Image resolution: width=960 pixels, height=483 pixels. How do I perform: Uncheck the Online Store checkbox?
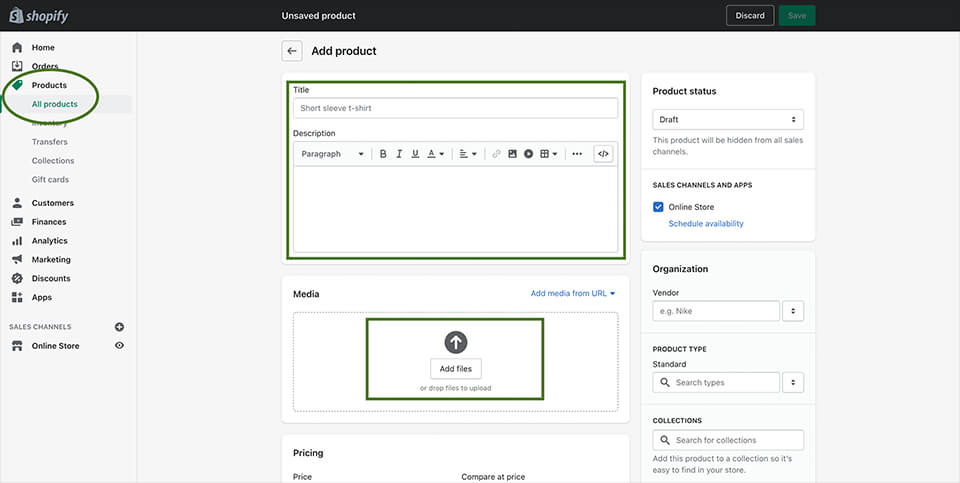(658, 207)
